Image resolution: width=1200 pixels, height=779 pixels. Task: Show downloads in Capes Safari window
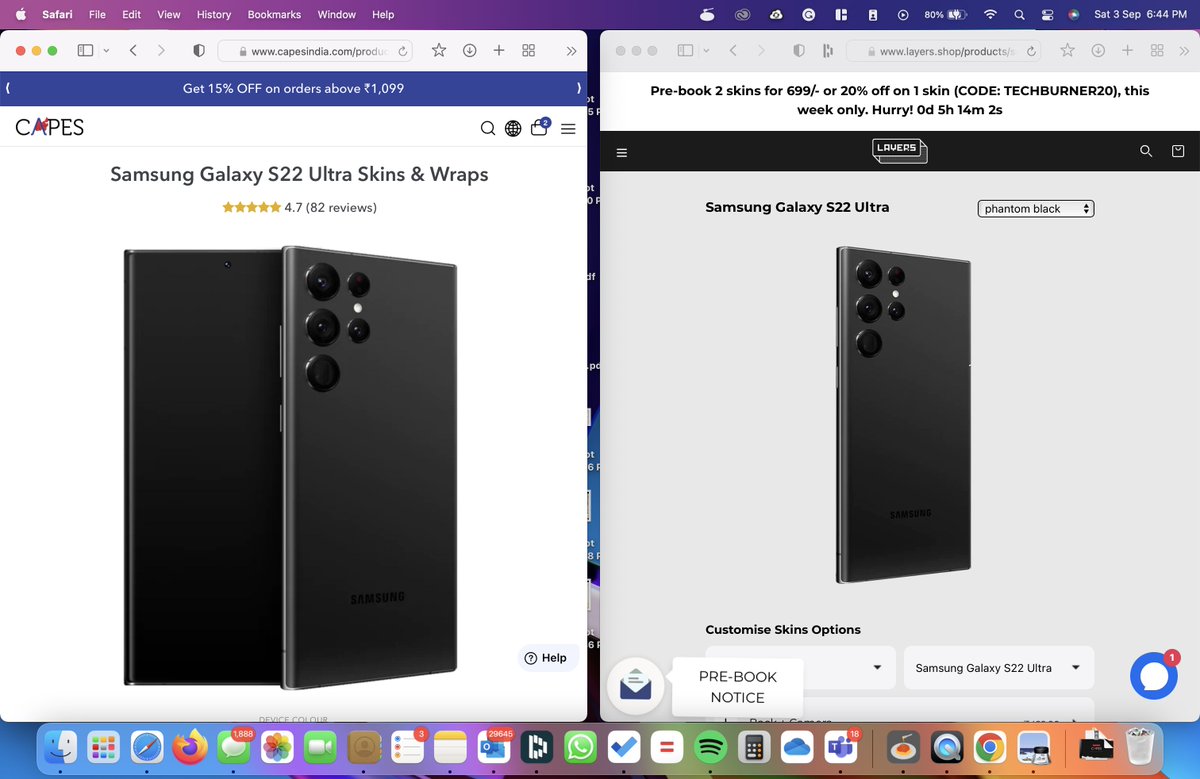pyautogui.click(x=469, y=50)
